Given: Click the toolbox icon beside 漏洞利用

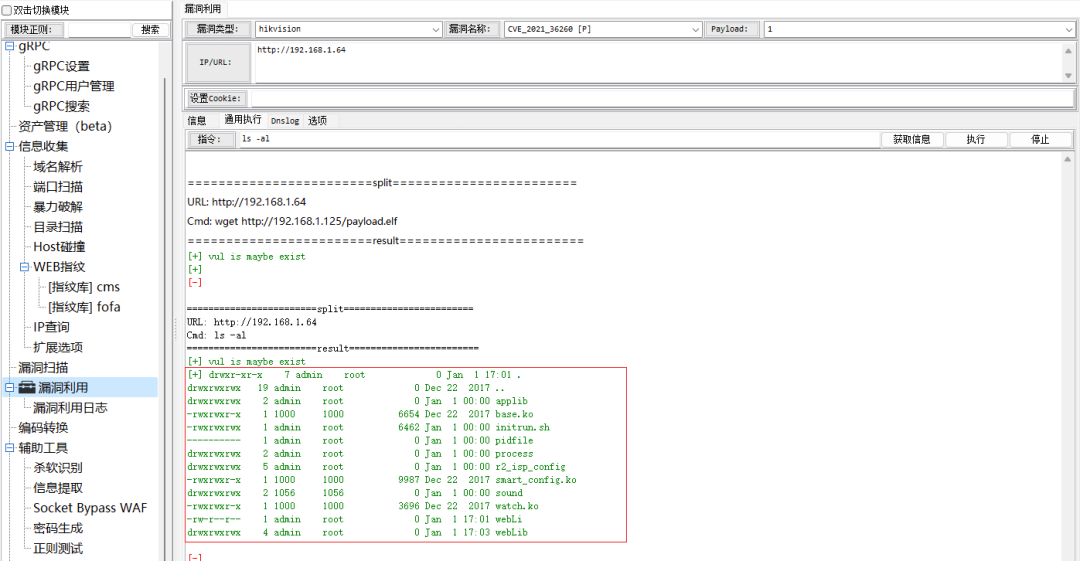Looking at the screenshot, I should point(26,387).
